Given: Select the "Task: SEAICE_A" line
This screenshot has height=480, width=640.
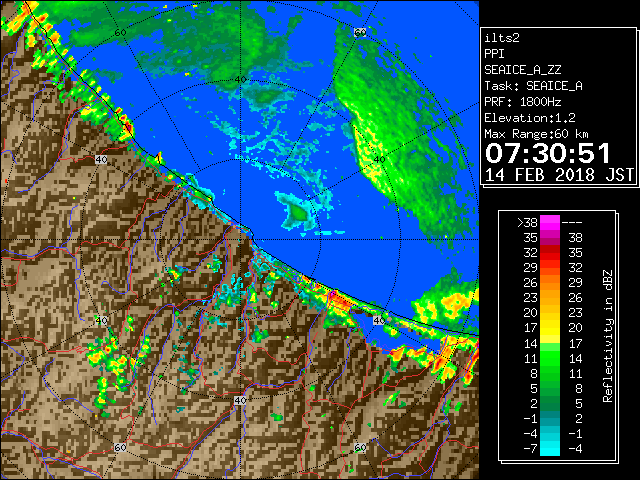Looking at the screenshot, I should click(x=533, y=86).
